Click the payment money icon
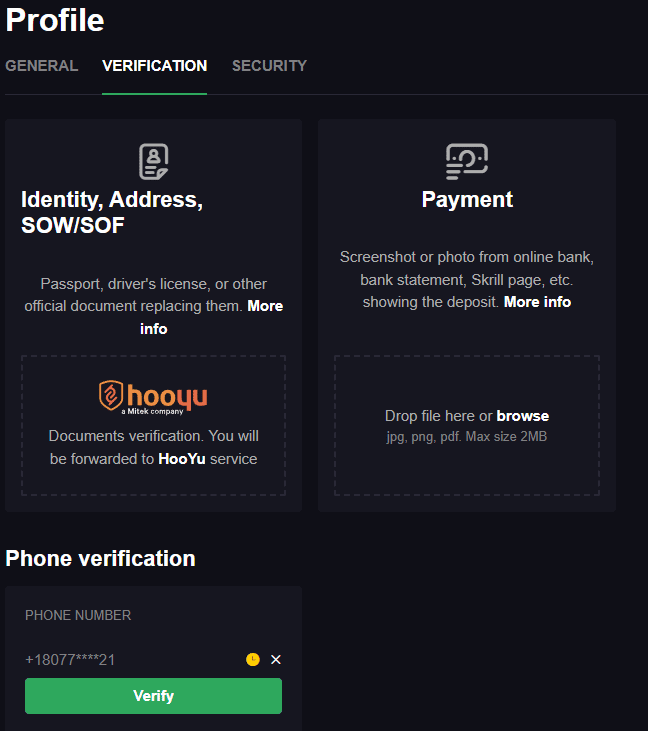This screenshot has width=648, height=731. point(467,161)
